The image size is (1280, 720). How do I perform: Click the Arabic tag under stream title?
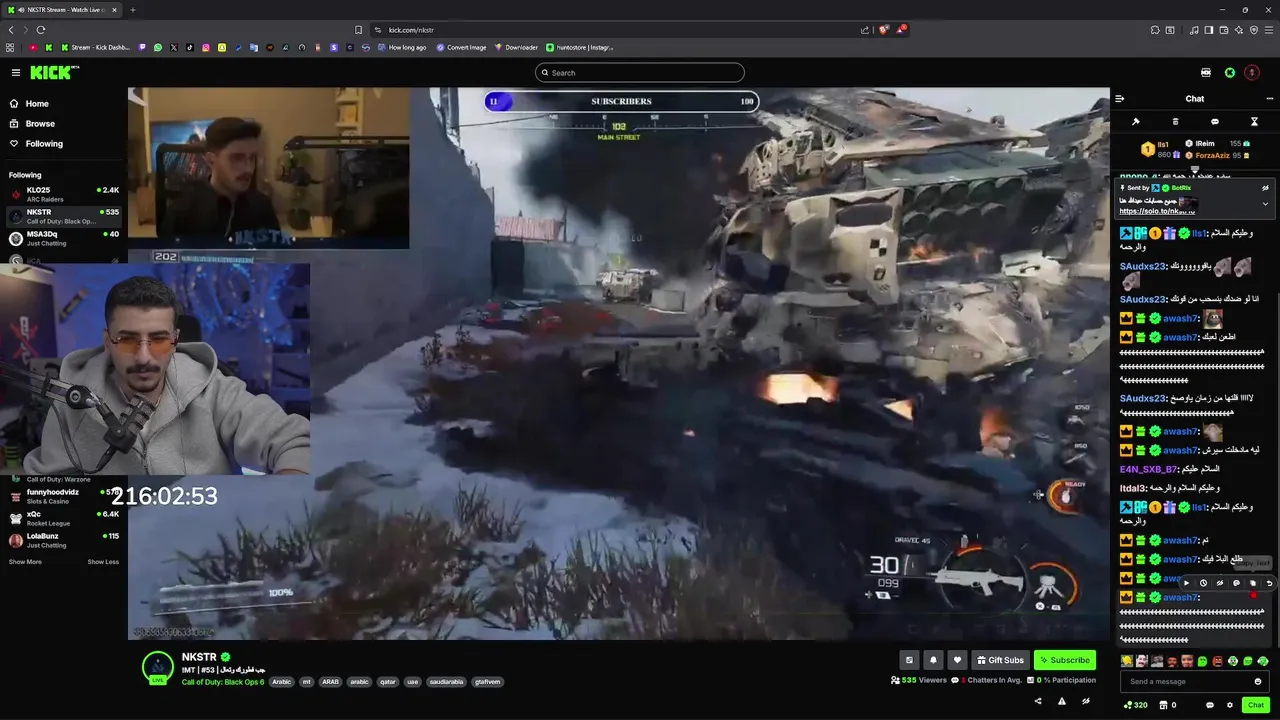click(x=282, y=682)
